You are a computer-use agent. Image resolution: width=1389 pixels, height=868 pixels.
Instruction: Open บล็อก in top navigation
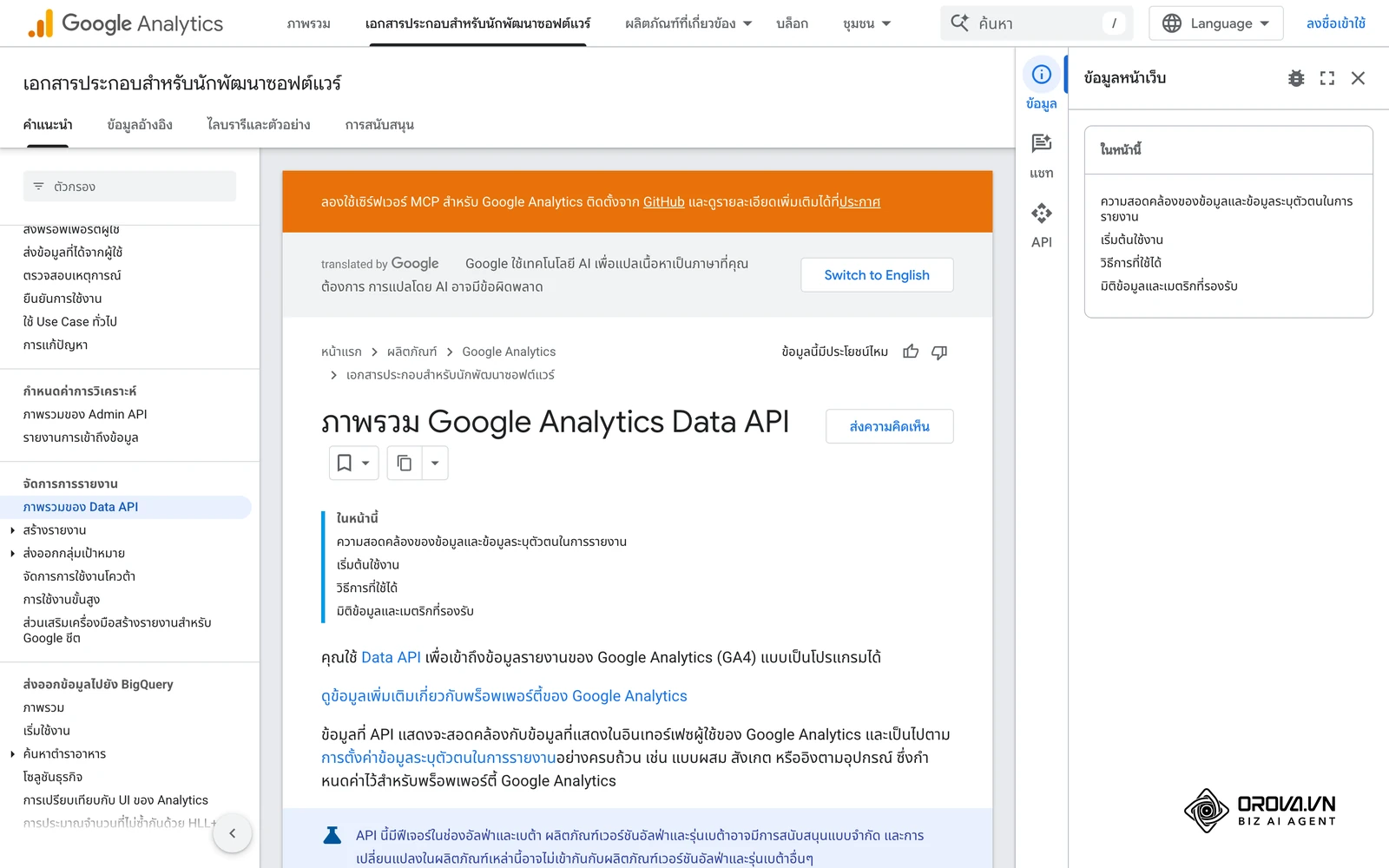(792, 23)
